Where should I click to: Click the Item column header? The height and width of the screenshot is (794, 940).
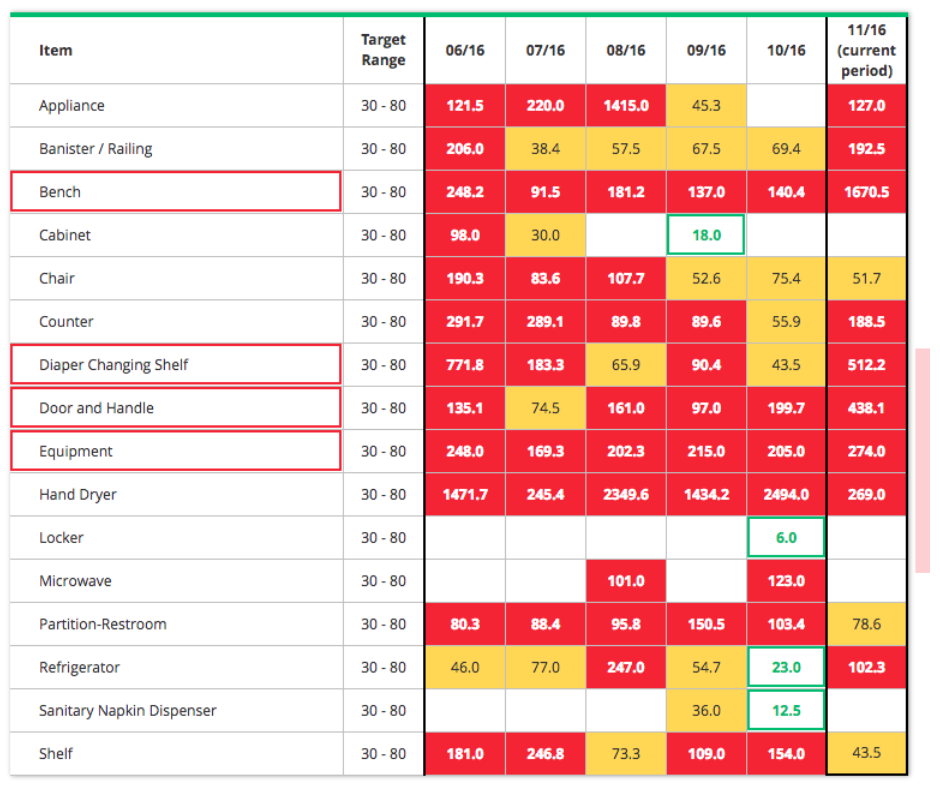[x=56, y=51]
